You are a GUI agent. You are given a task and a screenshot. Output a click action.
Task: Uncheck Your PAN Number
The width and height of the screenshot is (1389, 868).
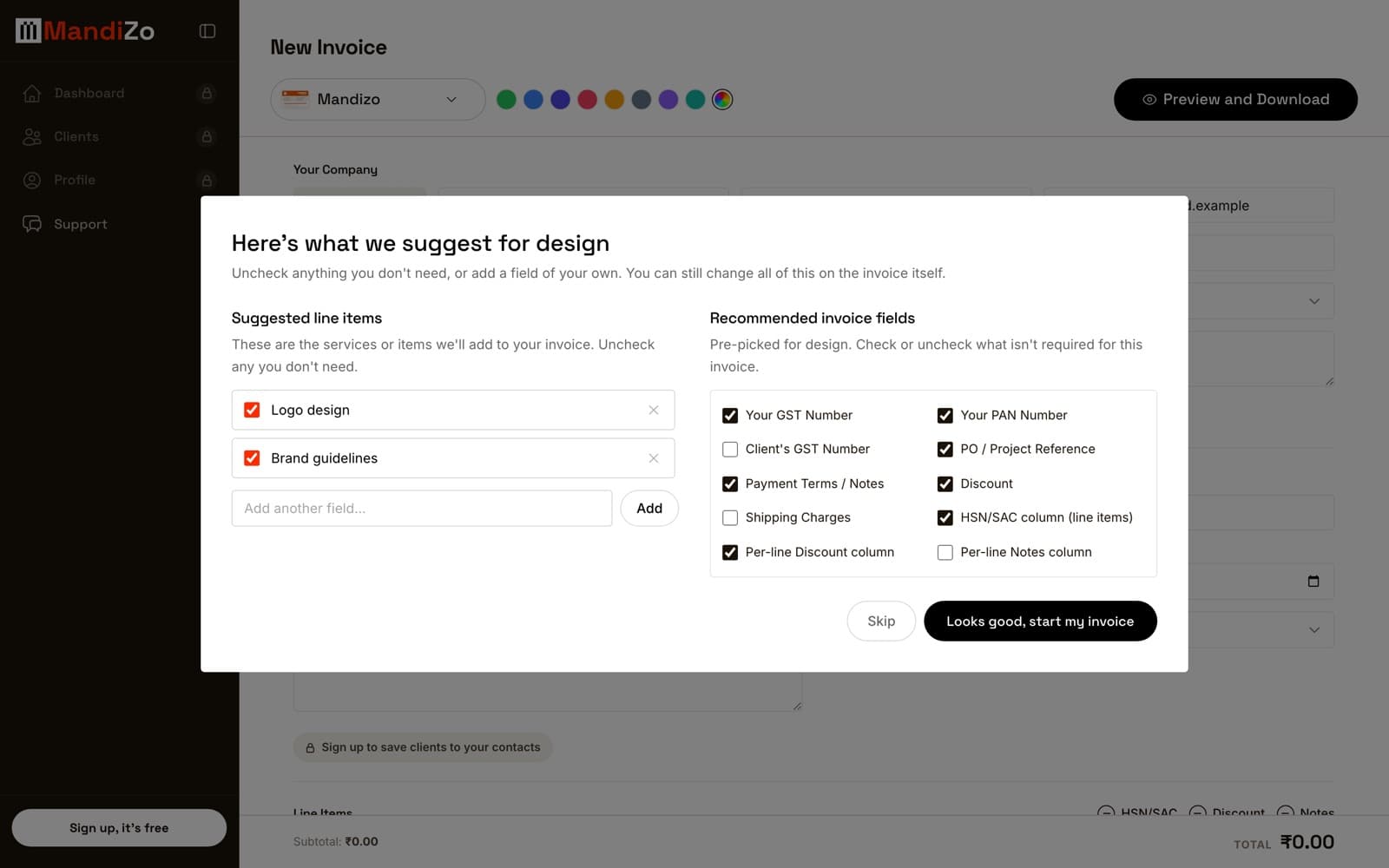pos(945,416)
